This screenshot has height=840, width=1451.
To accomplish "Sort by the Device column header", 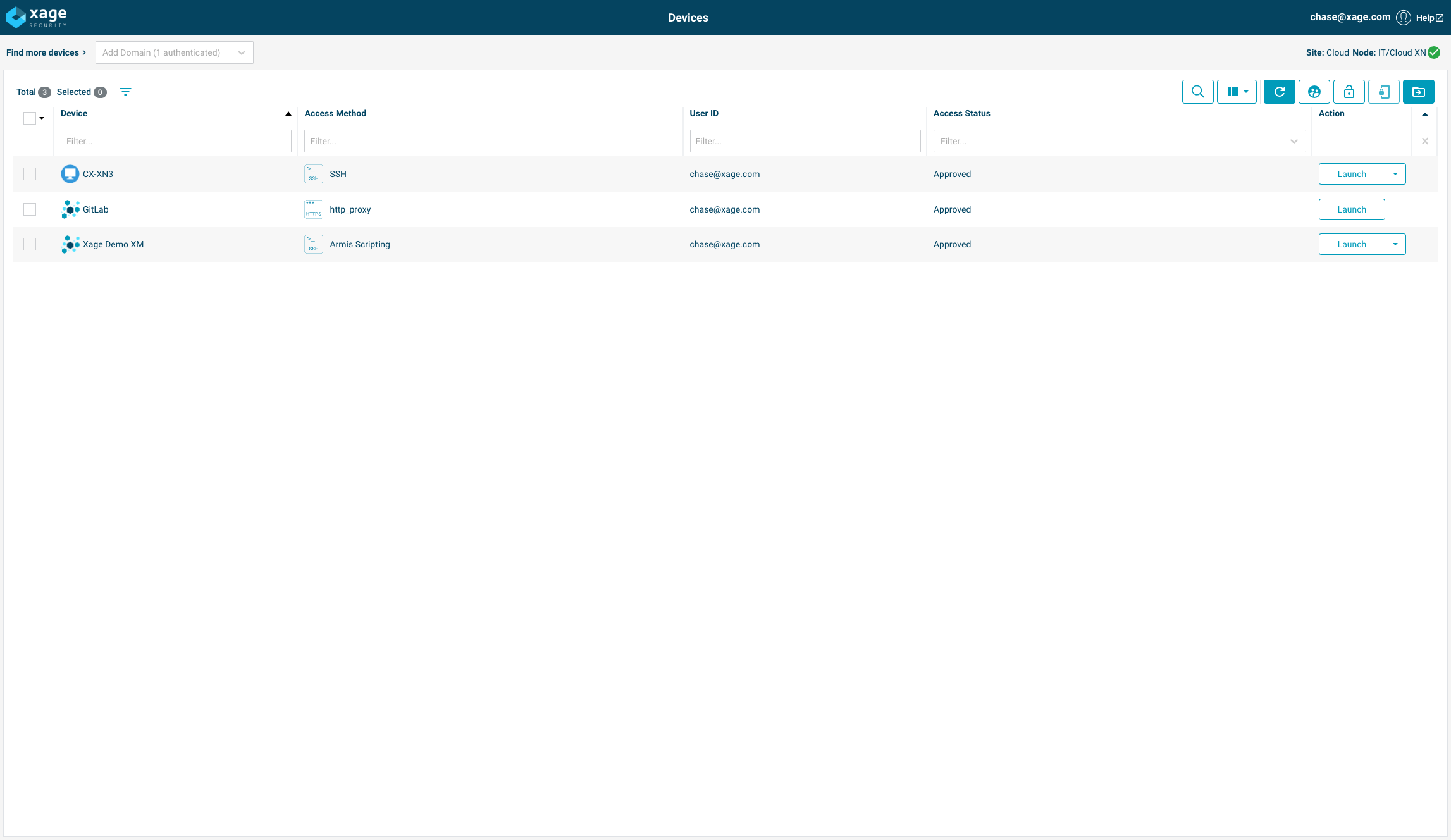I will click(x=74, y=113).
